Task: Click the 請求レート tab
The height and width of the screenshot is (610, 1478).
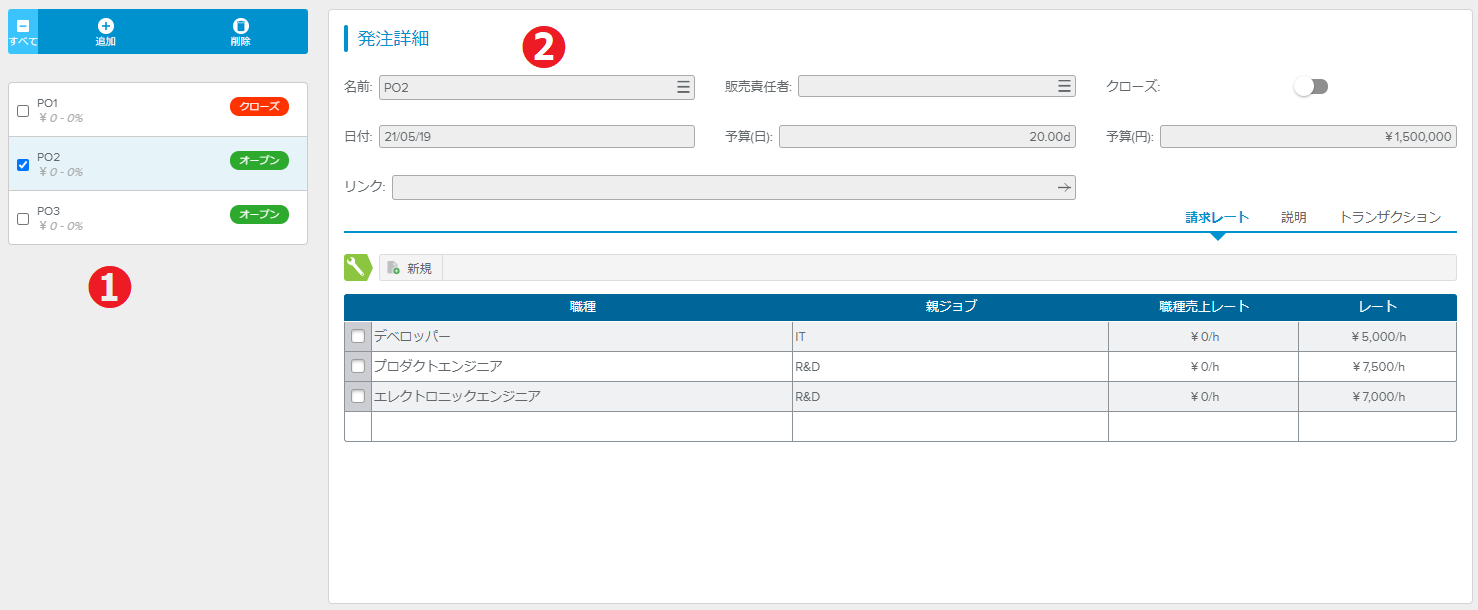Action: [1217, 217]
